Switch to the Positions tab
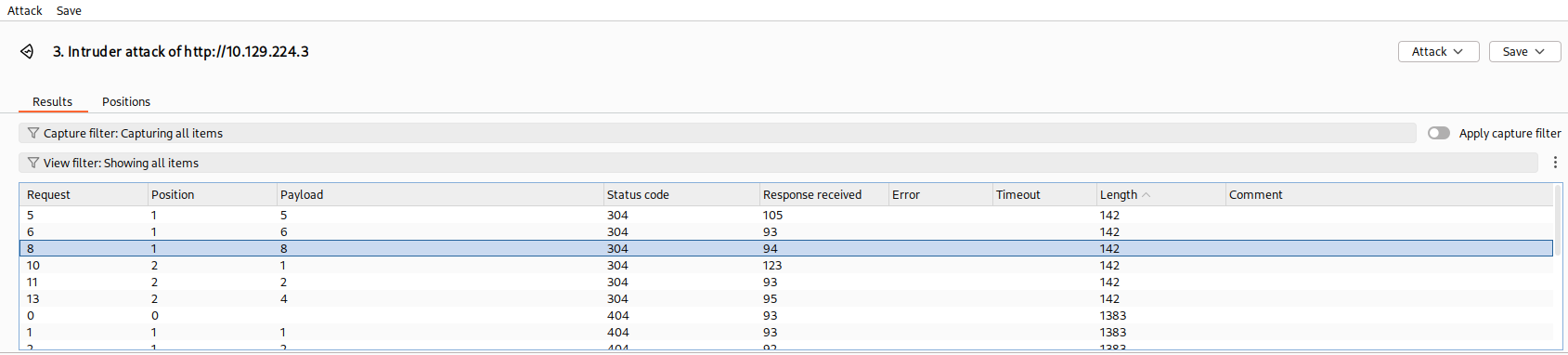Image resolution: width=1568 pixels, height=355 pixels. coord(126,101)
